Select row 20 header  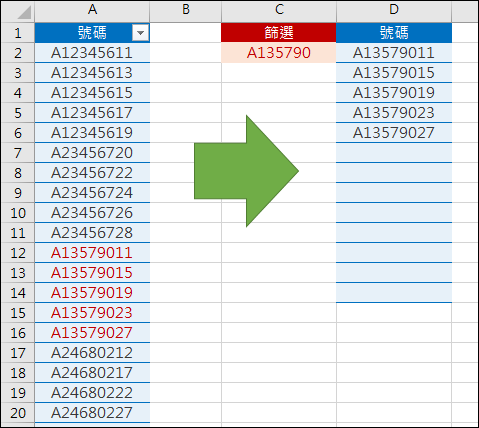18,413
